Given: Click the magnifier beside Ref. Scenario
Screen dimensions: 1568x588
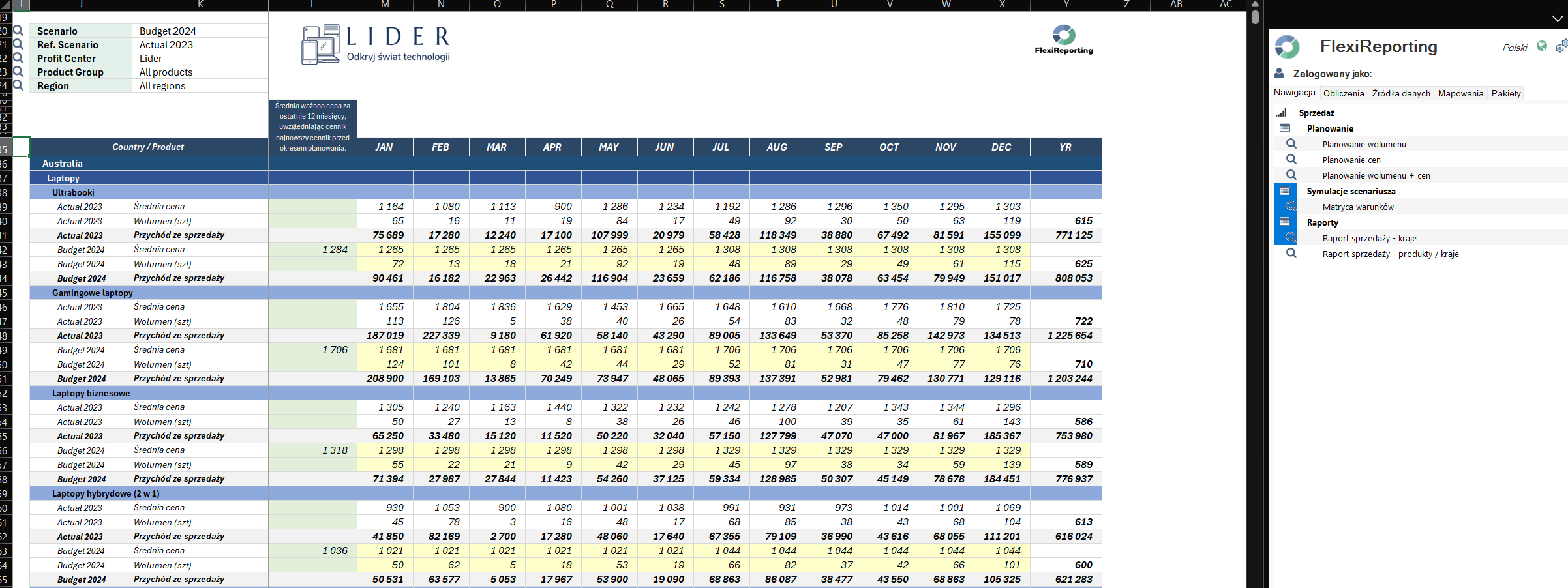Looking at the screenshot, I should coord(18,44).
